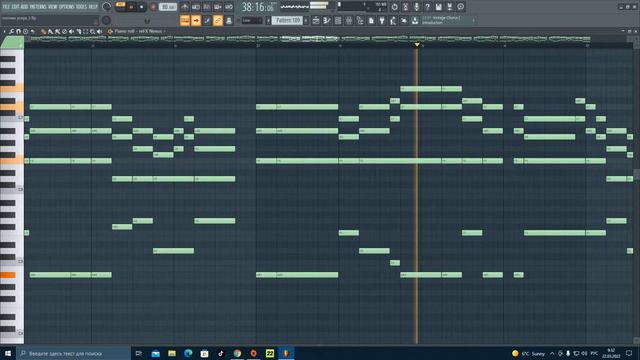This screenshot has height=360, width=640.
Task: Toggle wait for input icon
Action: [x=196, y=7]
